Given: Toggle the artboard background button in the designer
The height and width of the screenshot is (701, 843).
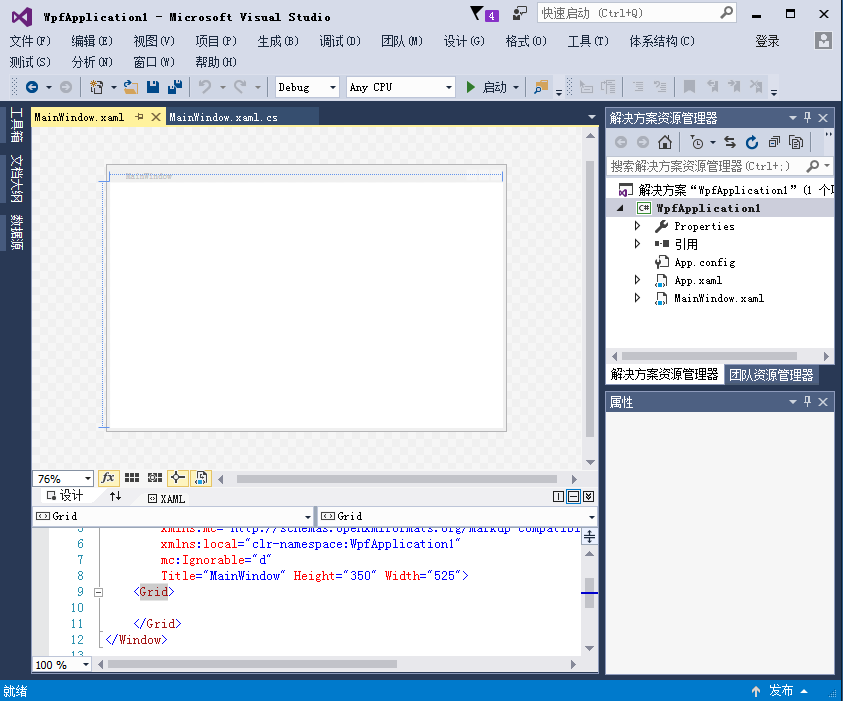Looking at the screenshot, I should (202, 478).
